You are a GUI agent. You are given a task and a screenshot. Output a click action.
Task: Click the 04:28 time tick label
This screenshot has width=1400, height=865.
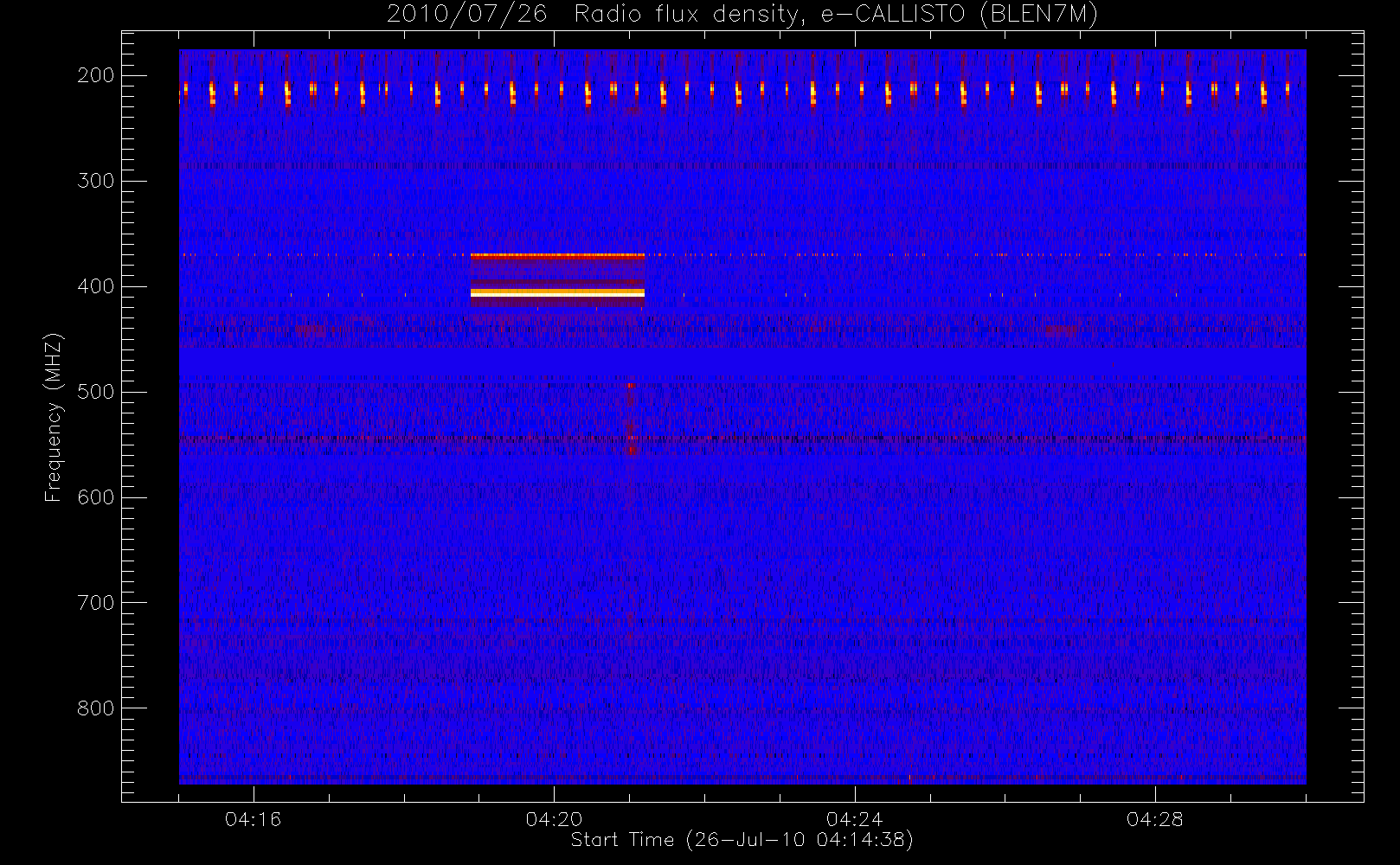pos(1155,819)
